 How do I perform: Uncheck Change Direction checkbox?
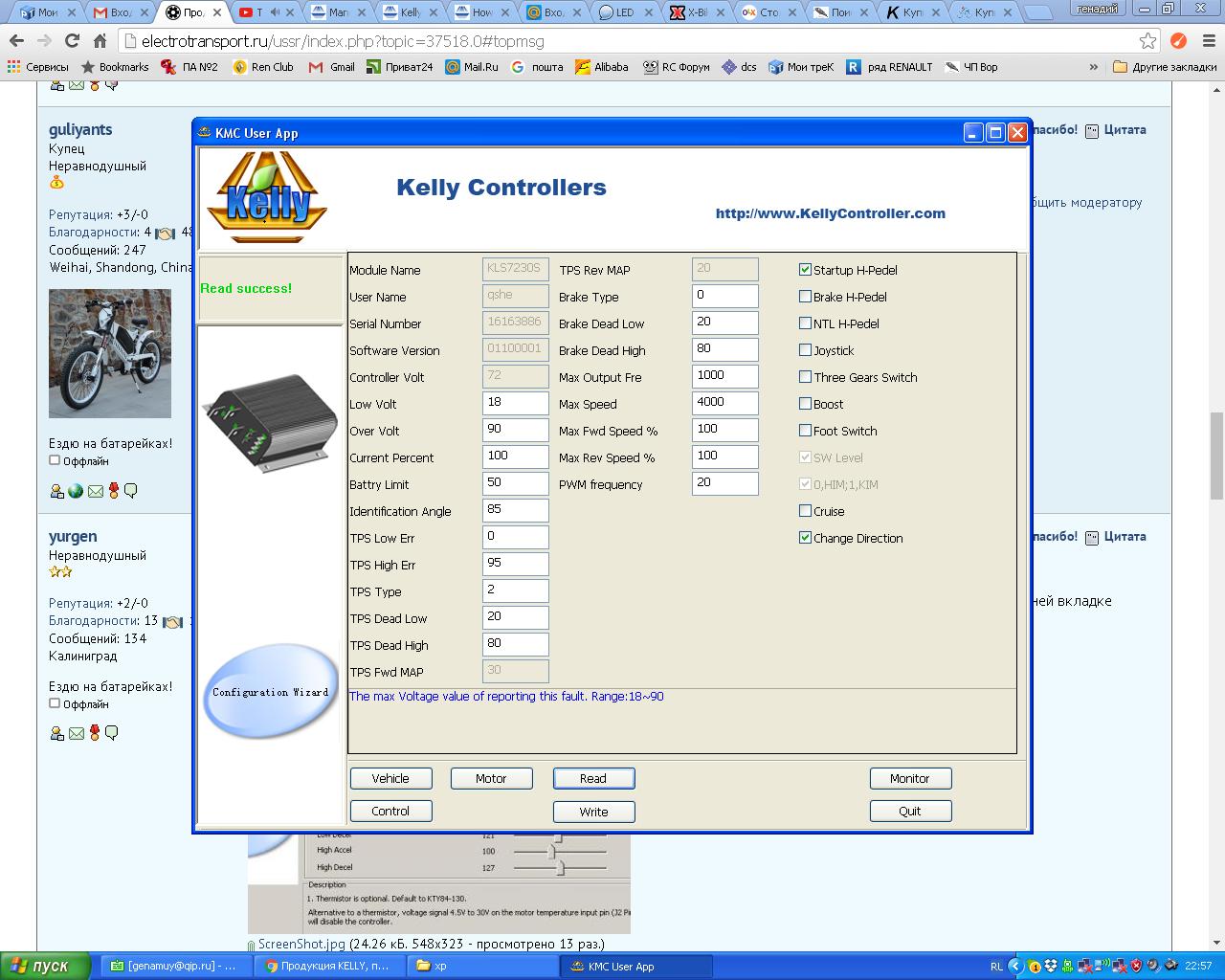[x=805, y=538]
